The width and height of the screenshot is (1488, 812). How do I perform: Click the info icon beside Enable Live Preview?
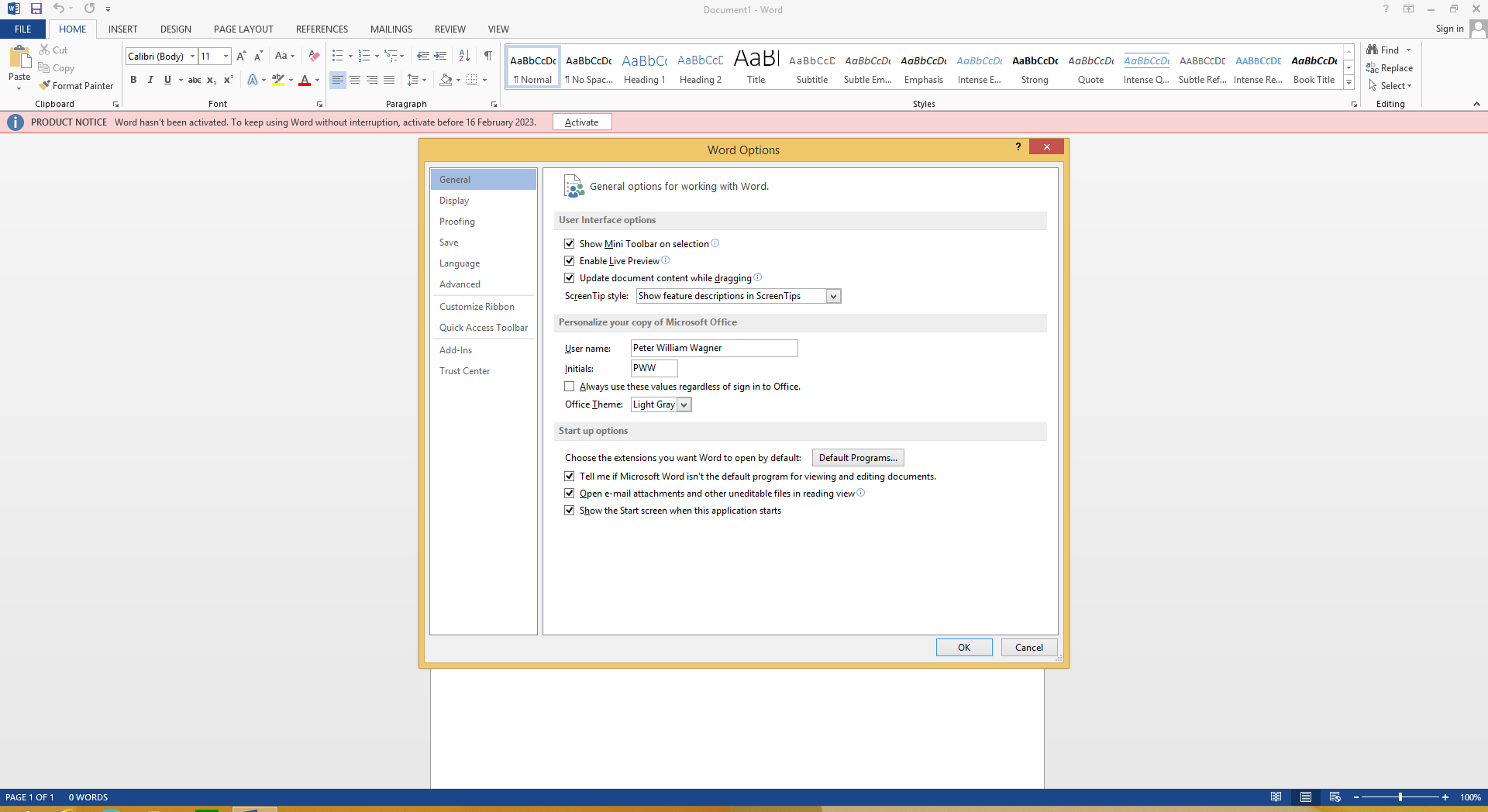point(665,260)
